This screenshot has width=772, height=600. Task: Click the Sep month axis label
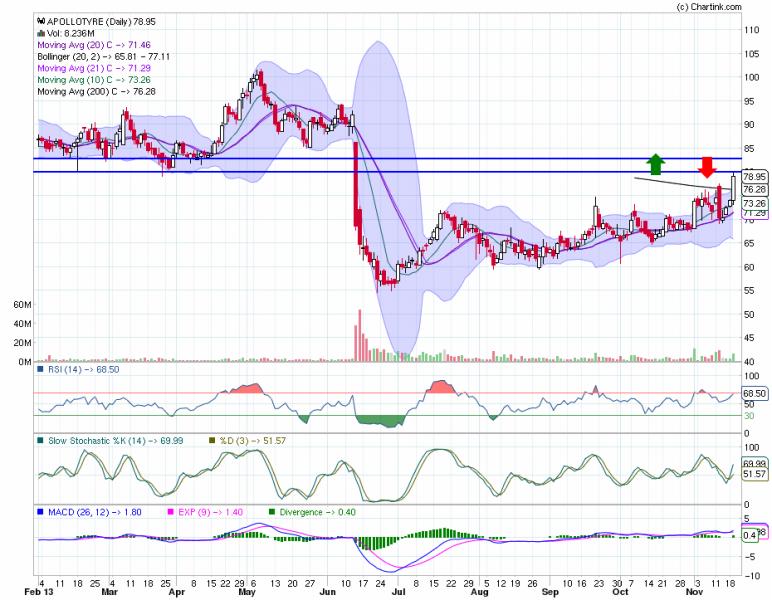pyautogui.click(x=550, y=592)
